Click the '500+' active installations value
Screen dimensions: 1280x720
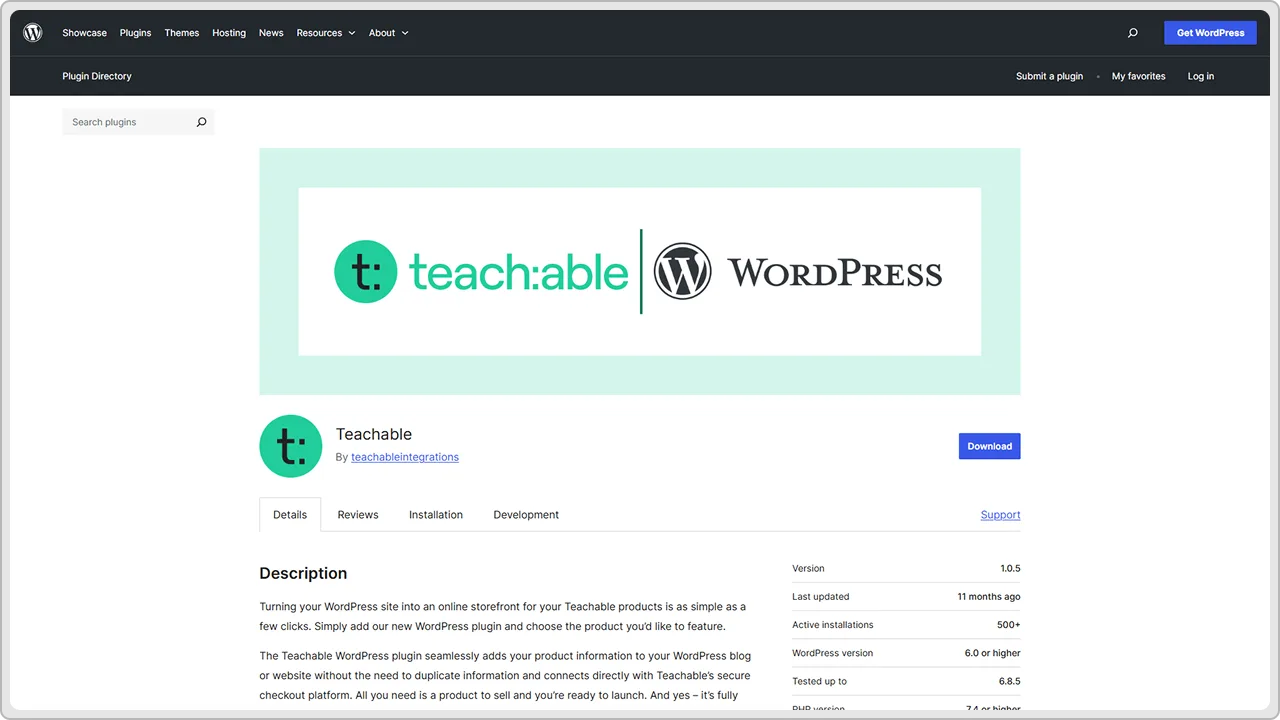1008,625
